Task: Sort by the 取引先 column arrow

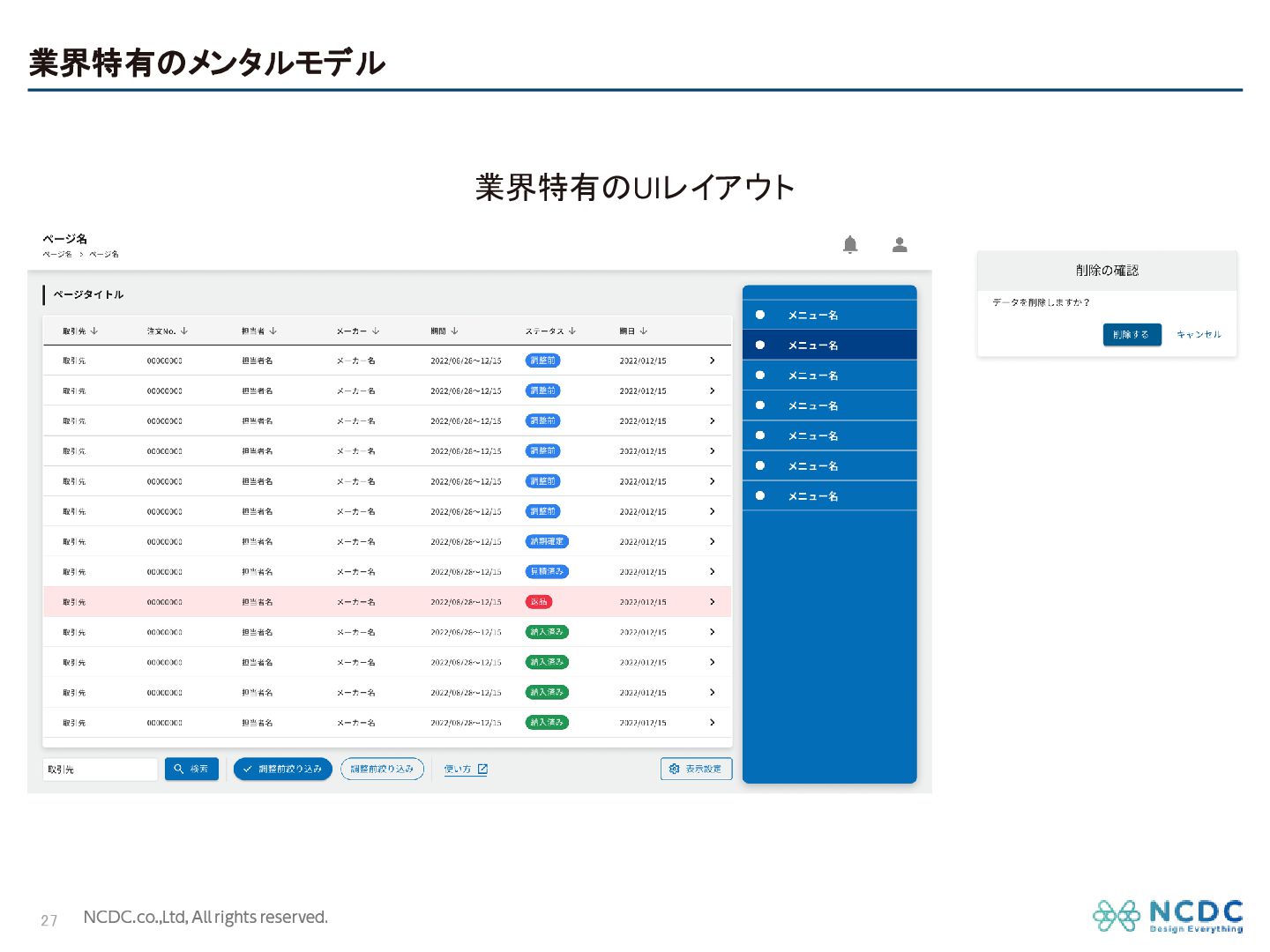Action: 94,331
